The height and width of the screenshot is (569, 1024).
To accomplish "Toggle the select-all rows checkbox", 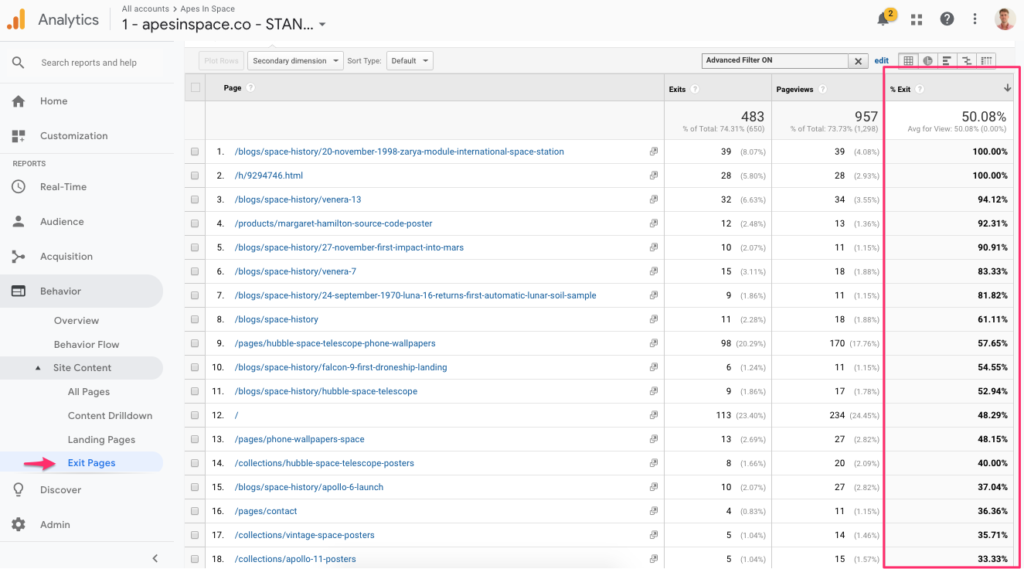I will 195,87.
